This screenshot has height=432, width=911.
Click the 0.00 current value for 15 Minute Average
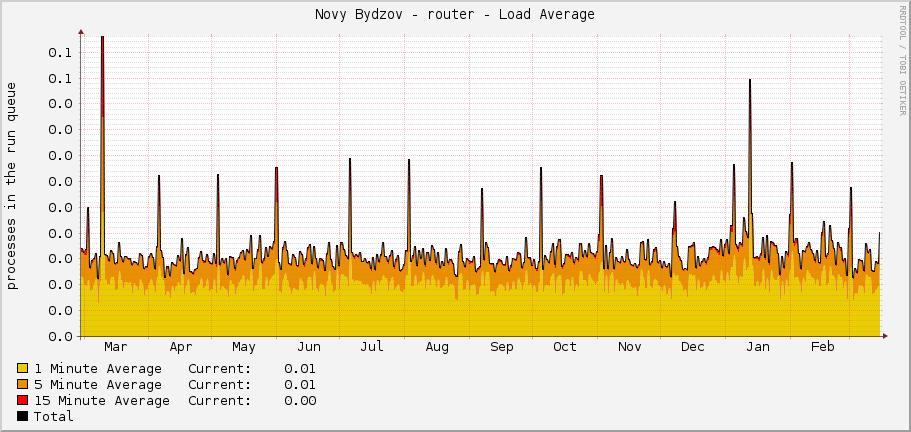[300, 401]
